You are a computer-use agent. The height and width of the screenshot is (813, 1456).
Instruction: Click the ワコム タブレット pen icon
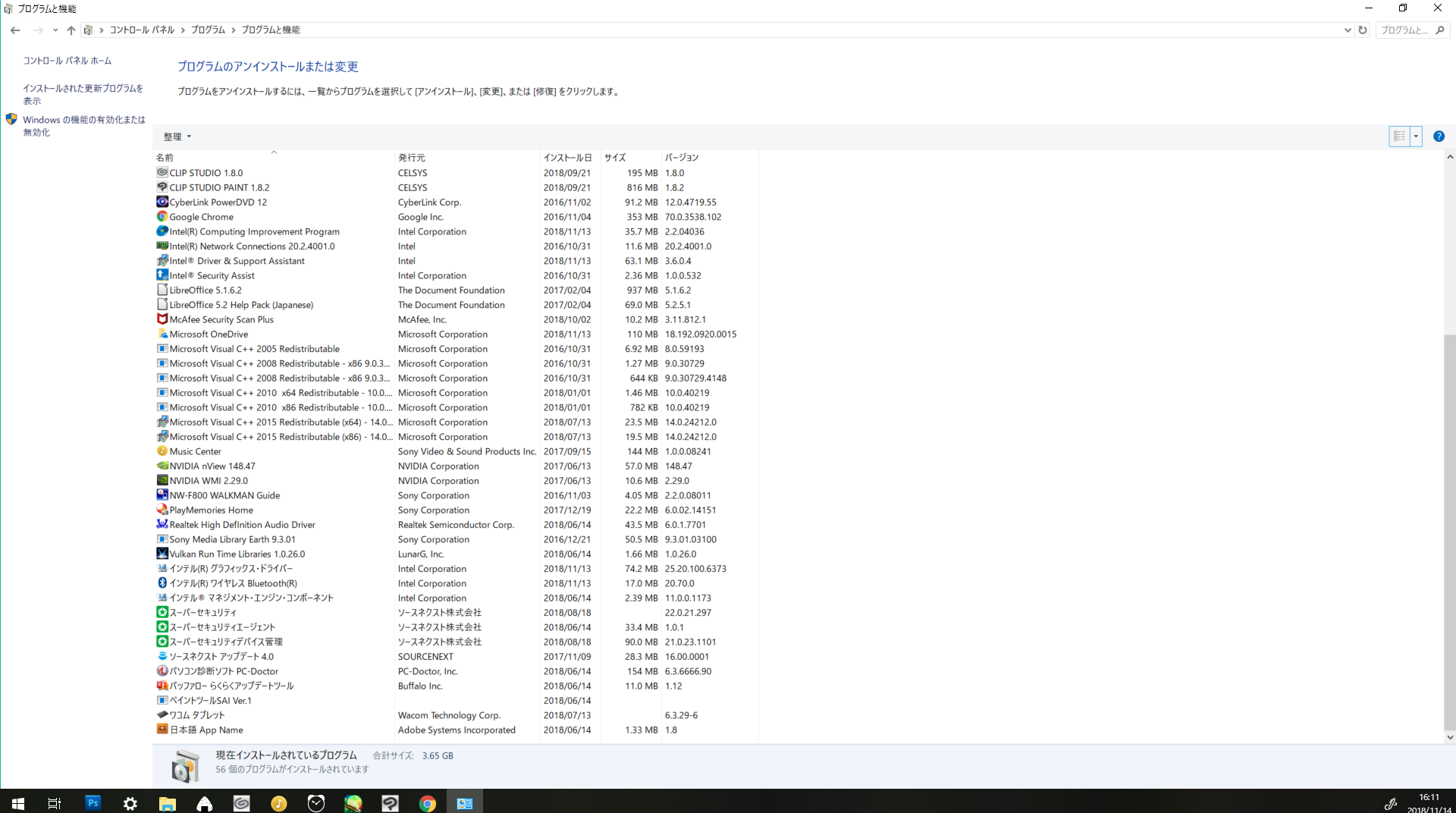[x=162, y=715]
